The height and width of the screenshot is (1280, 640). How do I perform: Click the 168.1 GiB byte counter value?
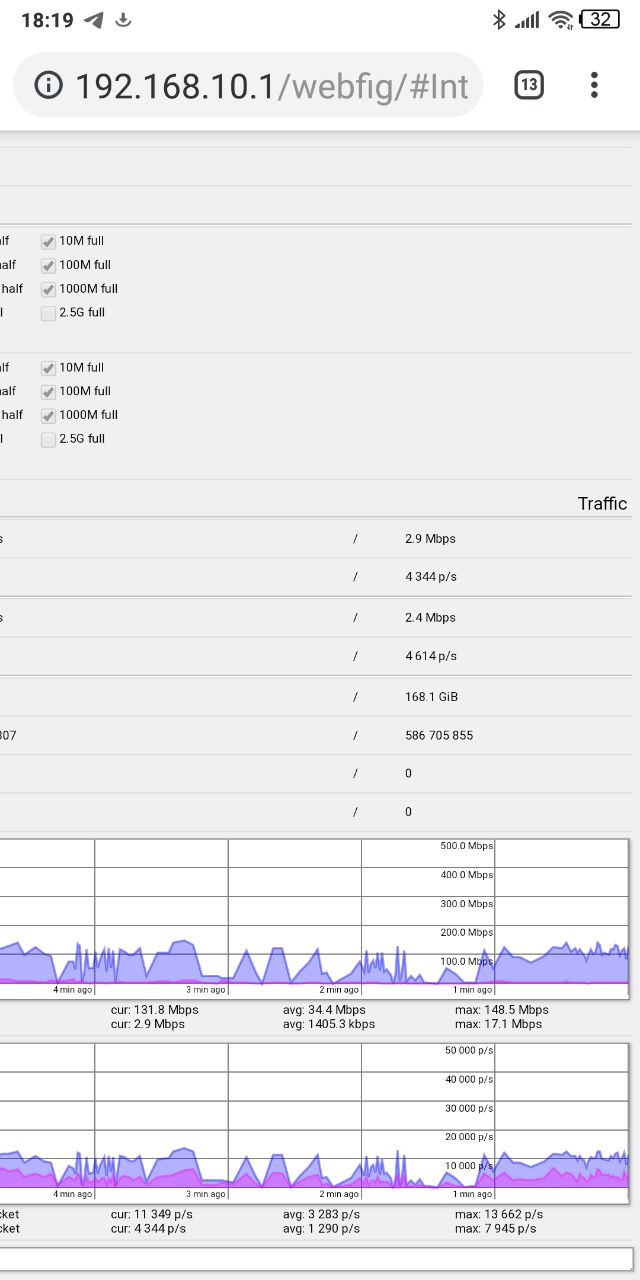click(432, 696)
